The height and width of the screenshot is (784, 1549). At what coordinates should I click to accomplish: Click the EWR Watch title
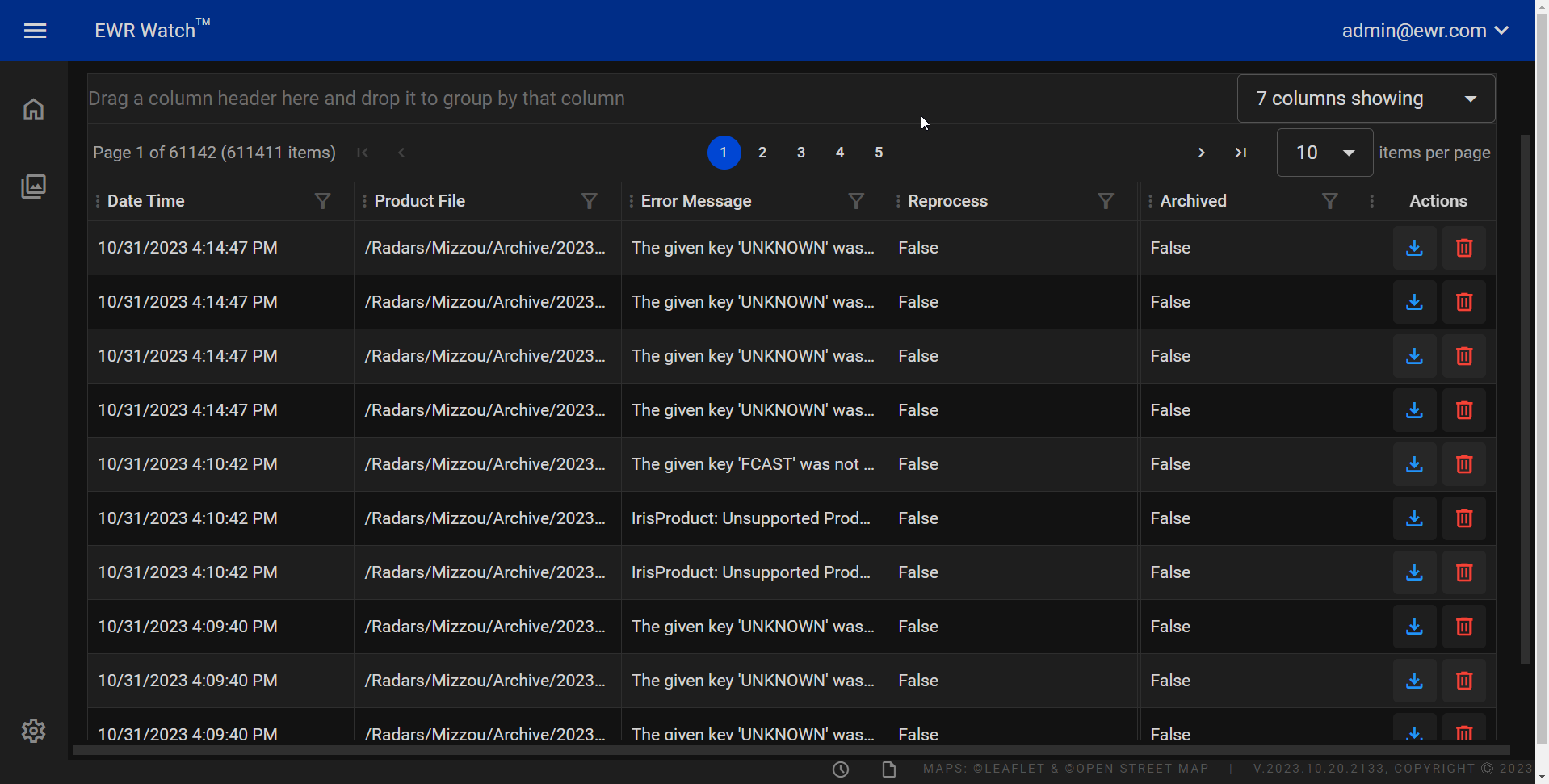point(153,30)
